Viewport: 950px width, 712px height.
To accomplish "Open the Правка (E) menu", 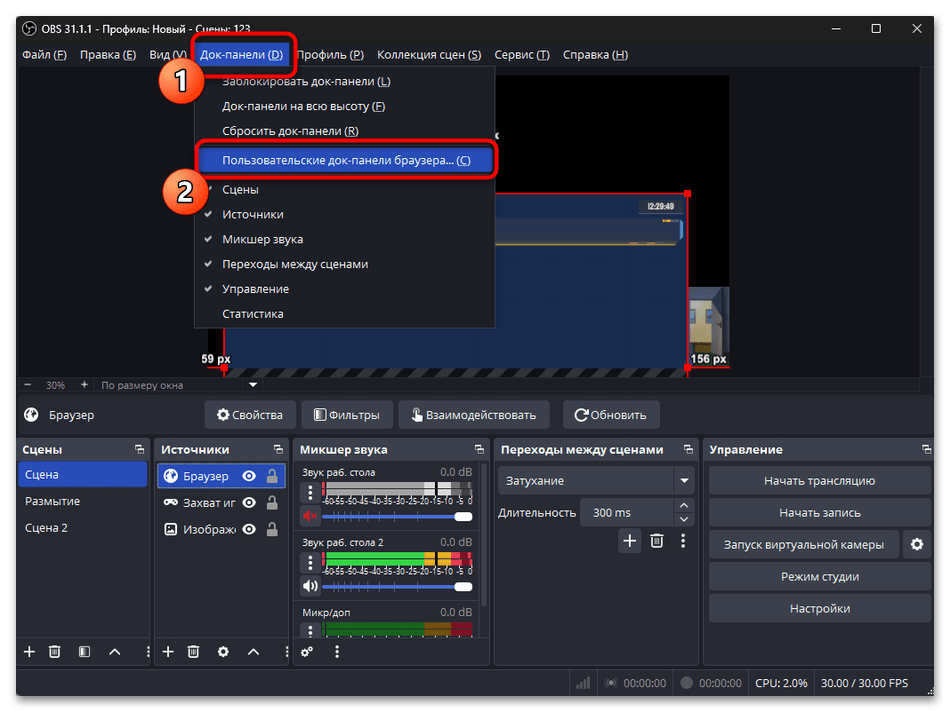I will 108,55.
